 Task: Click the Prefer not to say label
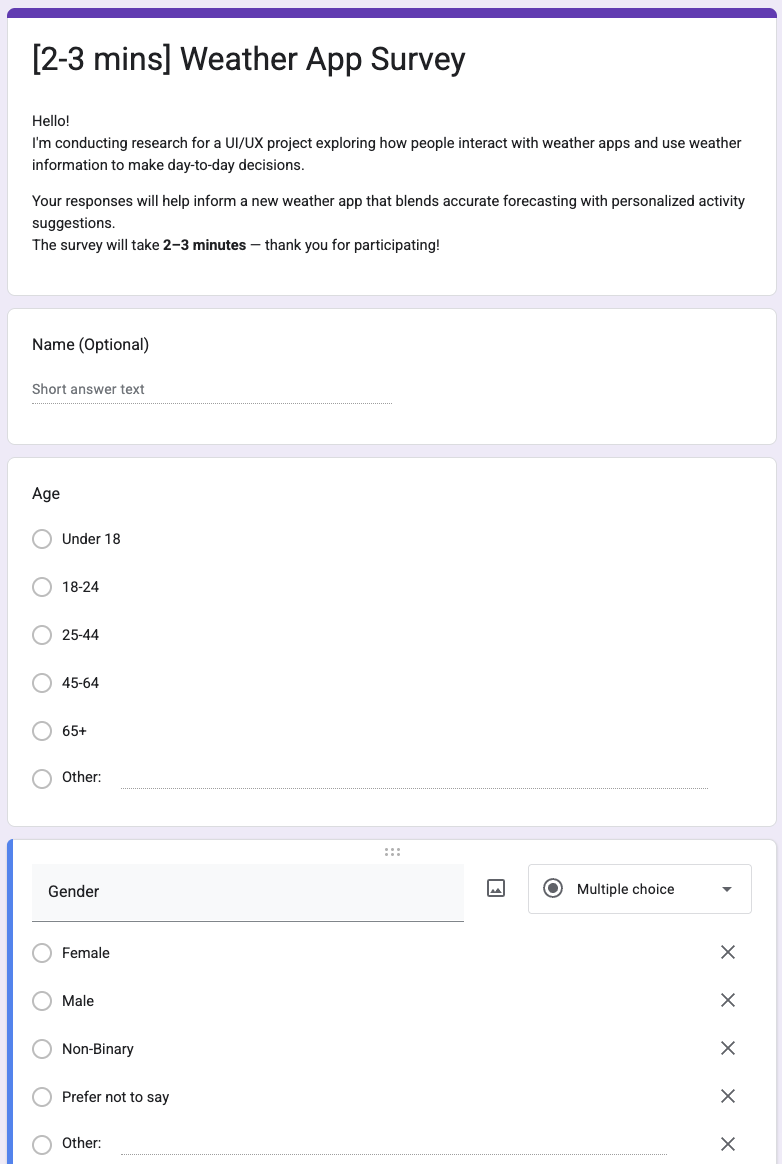tap(116, 1097)
